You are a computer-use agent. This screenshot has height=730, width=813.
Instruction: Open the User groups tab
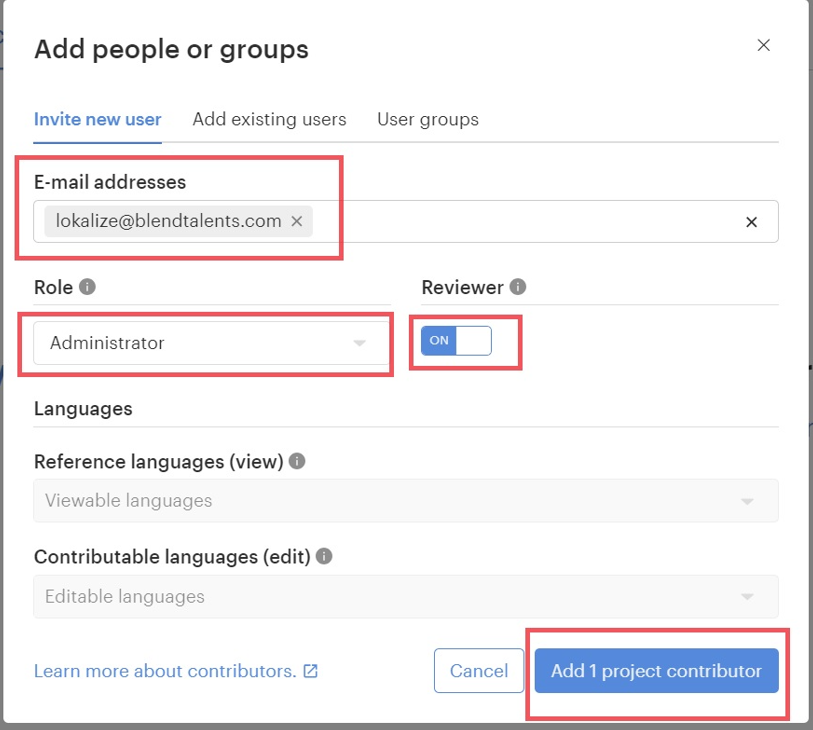coord(427,119)
